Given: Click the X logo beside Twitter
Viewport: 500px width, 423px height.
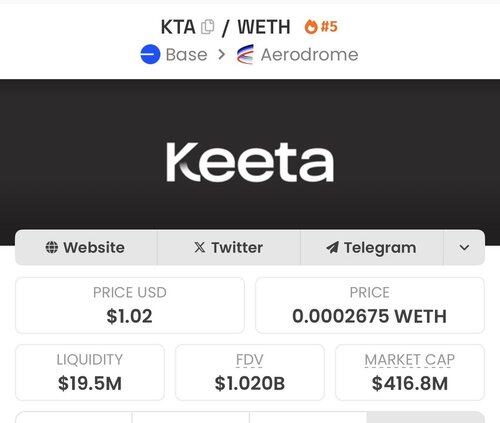Looking at the screenshot, I should point(200,247).
